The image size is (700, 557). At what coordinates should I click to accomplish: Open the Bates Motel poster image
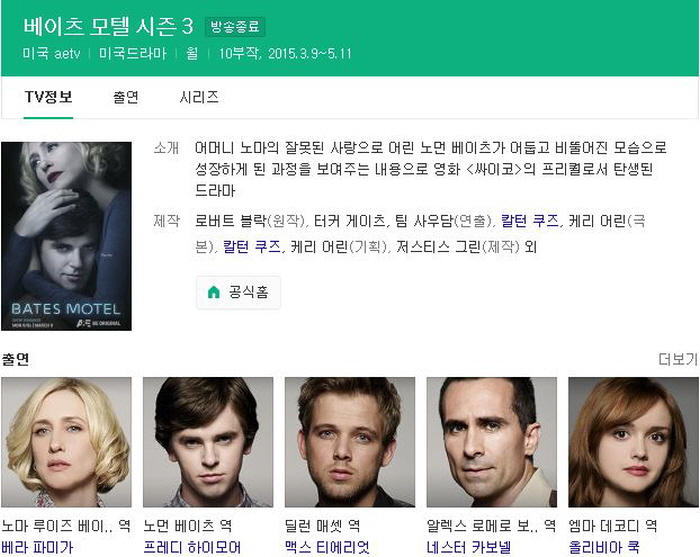tap(67, 236)
